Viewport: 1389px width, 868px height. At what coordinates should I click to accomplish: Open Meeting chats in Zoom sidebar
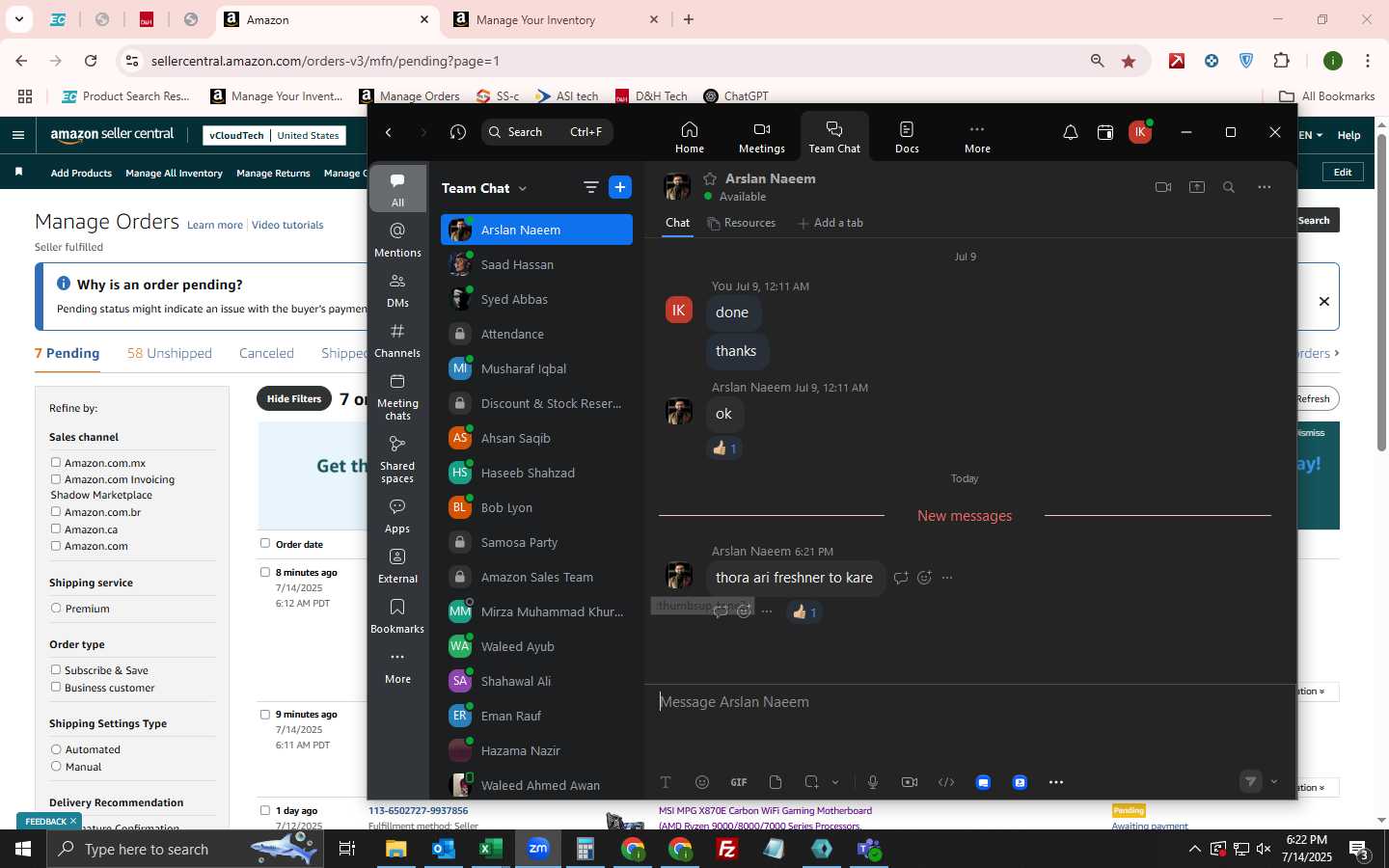(x=397, y=395)
